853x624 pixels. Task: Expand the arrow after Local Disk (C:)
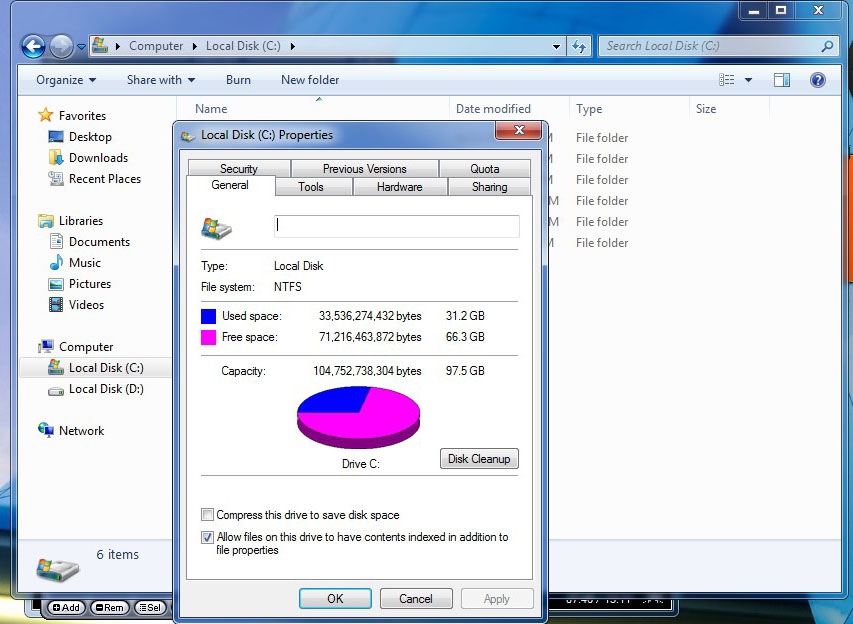click(x=293, y=46)
